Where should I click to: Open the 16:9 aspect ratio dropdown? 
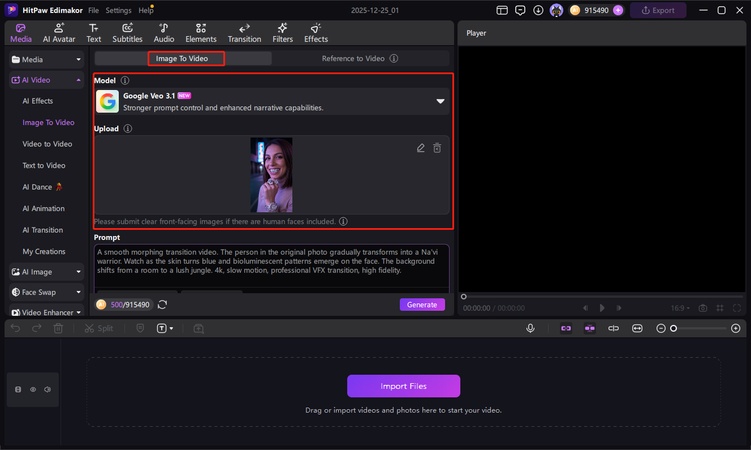[681, 308]
